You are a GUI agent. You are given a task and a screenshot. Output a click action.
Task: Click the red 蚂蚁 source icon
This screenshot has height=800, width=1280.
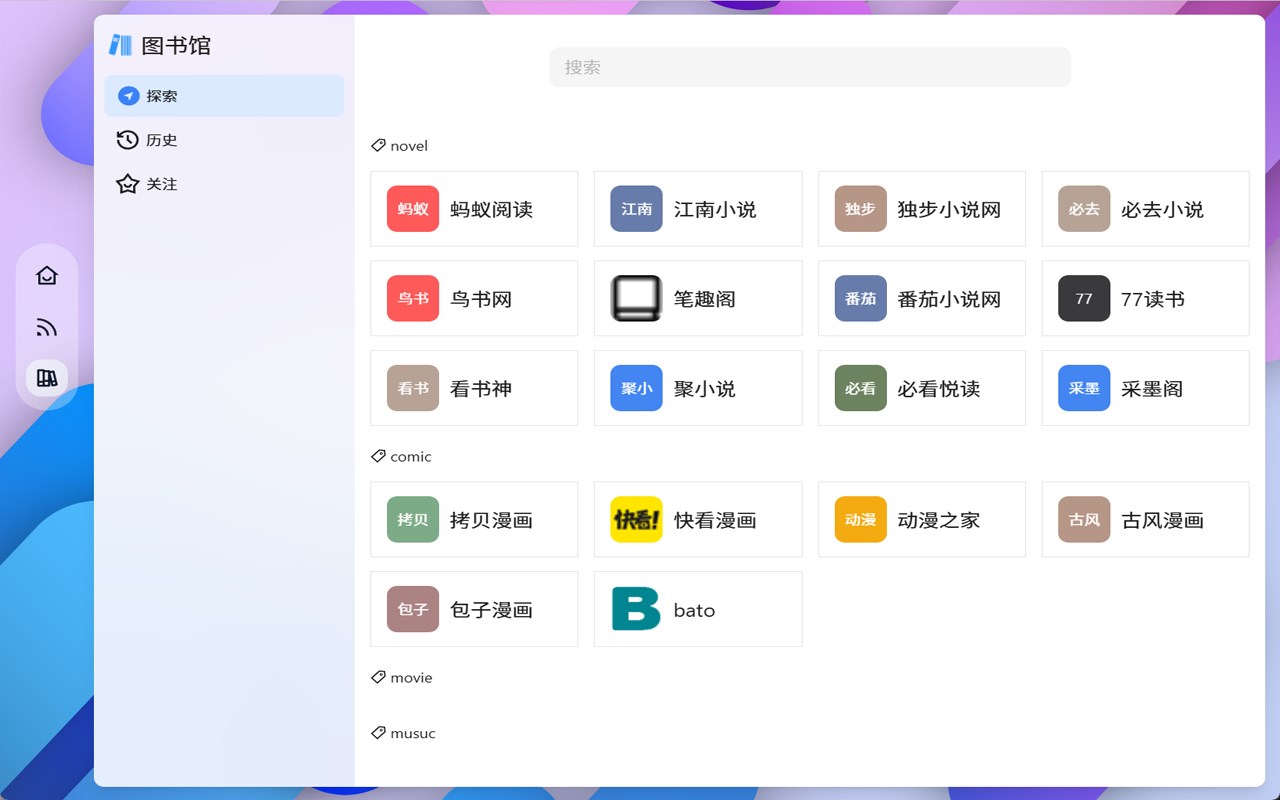[x=413, y=209]
